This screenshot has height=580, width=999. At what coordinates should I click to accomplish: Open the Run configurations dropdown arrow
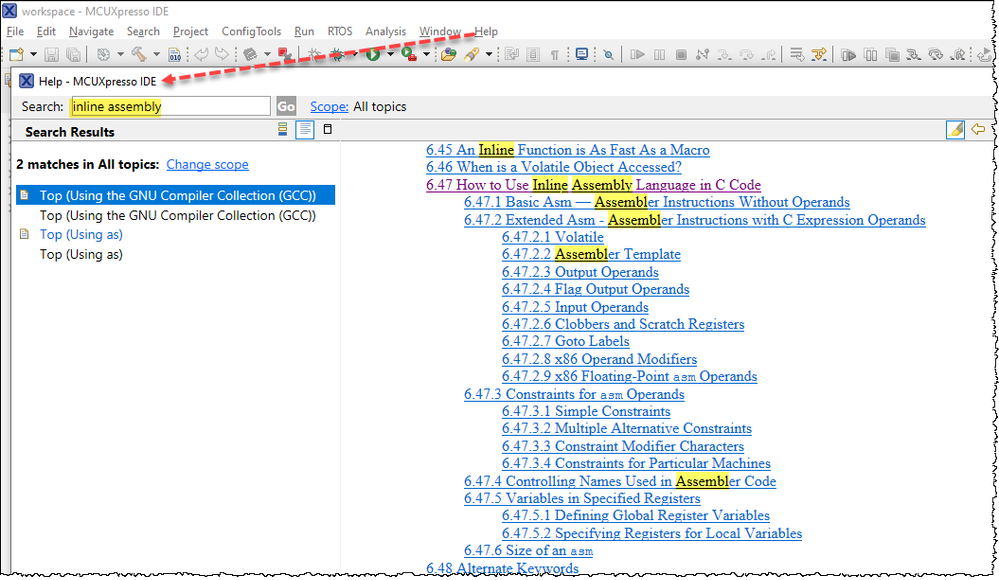pos(390,55)
